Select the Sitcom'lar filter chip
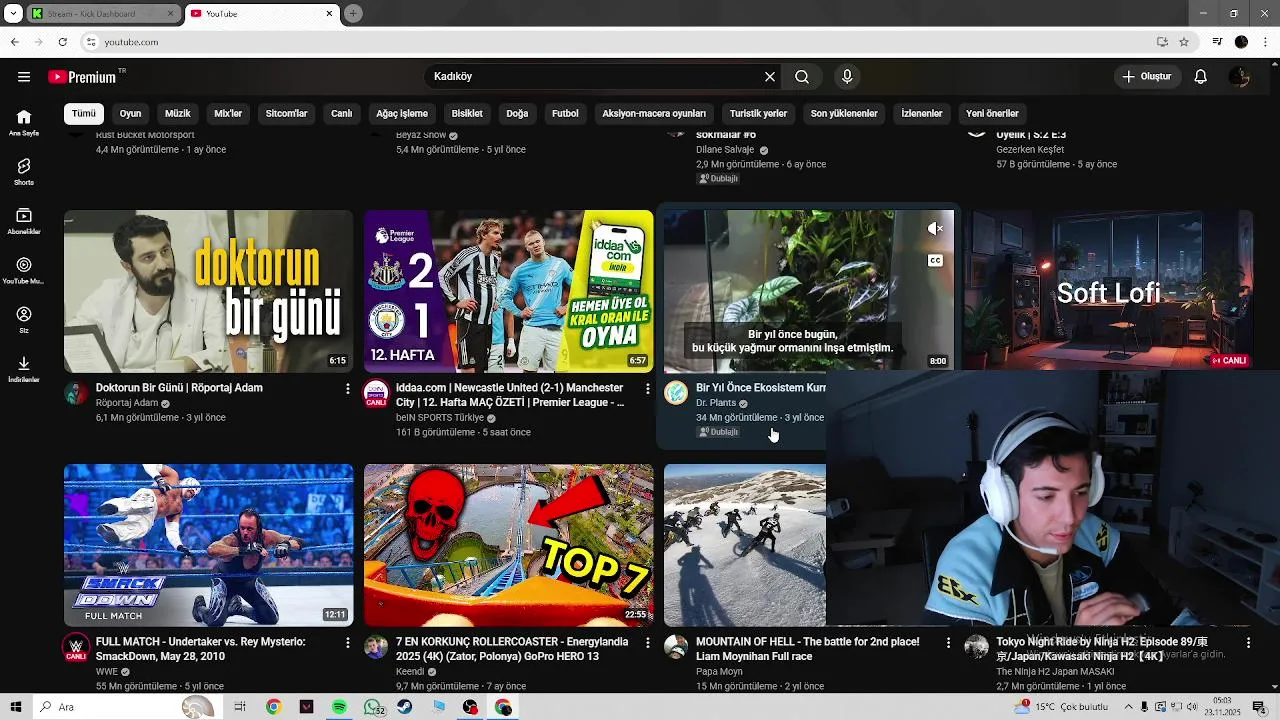 pos(286,114)
